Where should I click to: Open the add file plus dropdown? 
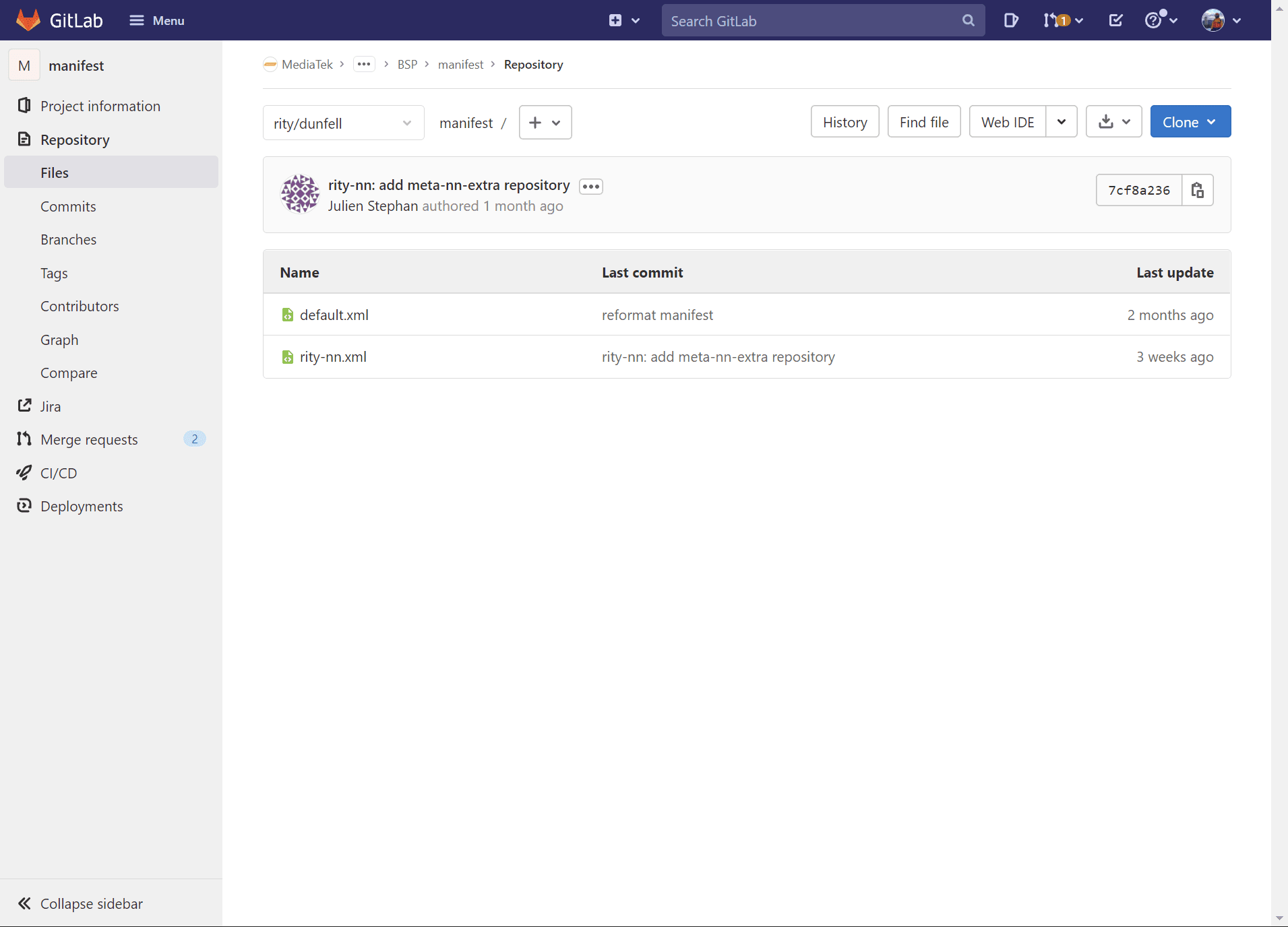545,122
